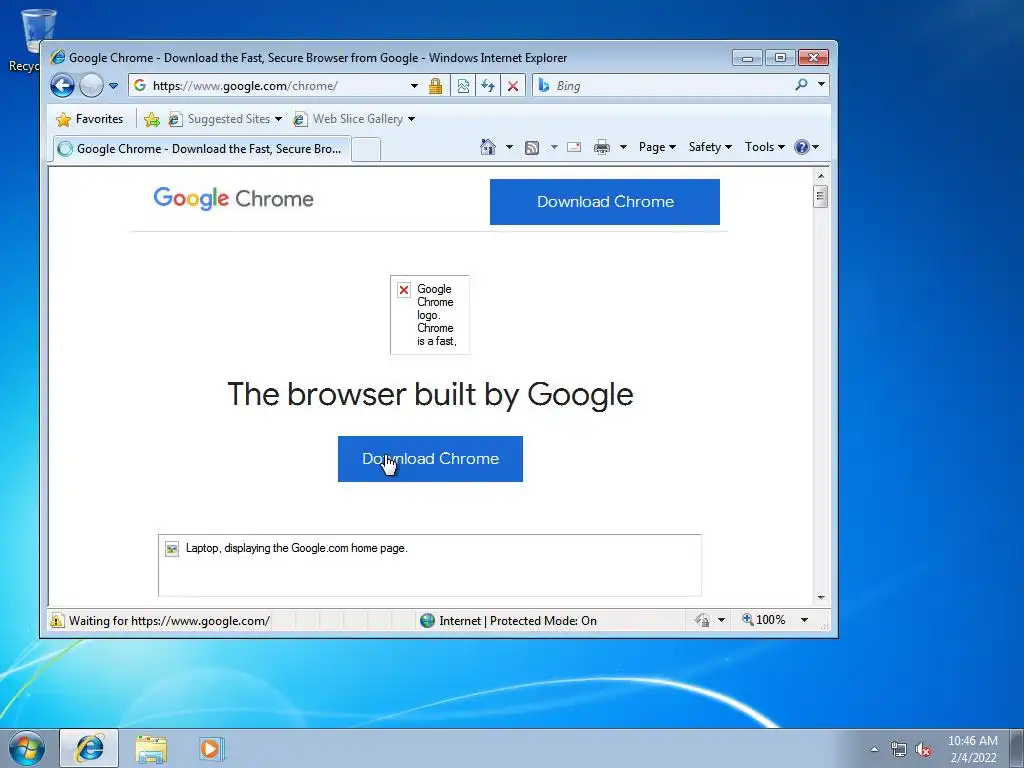Expand the Home button dropdown arrow
Screen dimensions: 1024x768
509,147
